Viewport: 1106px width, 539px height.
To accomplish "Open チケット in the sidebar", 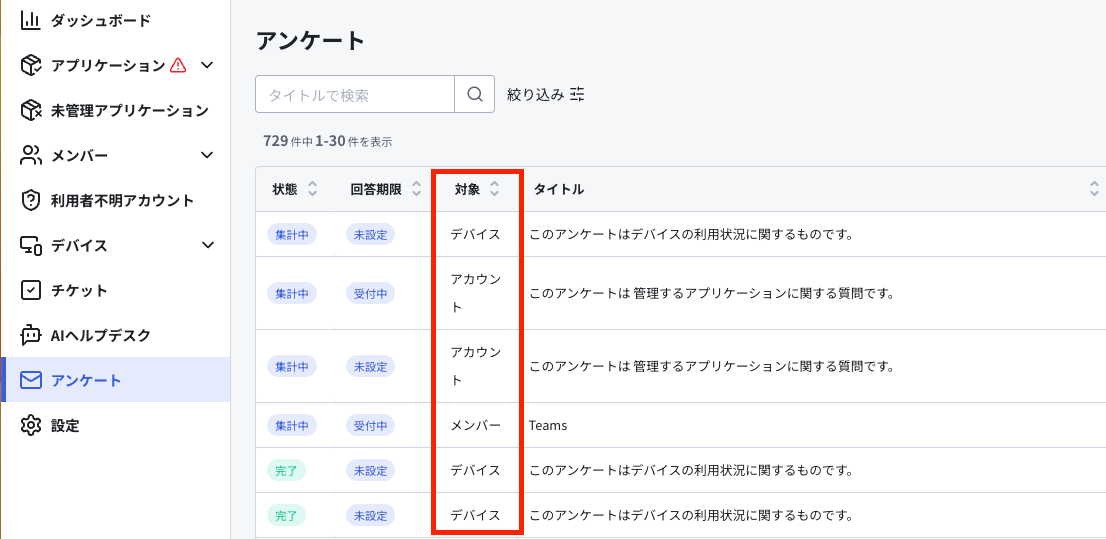I will [79, 291].
